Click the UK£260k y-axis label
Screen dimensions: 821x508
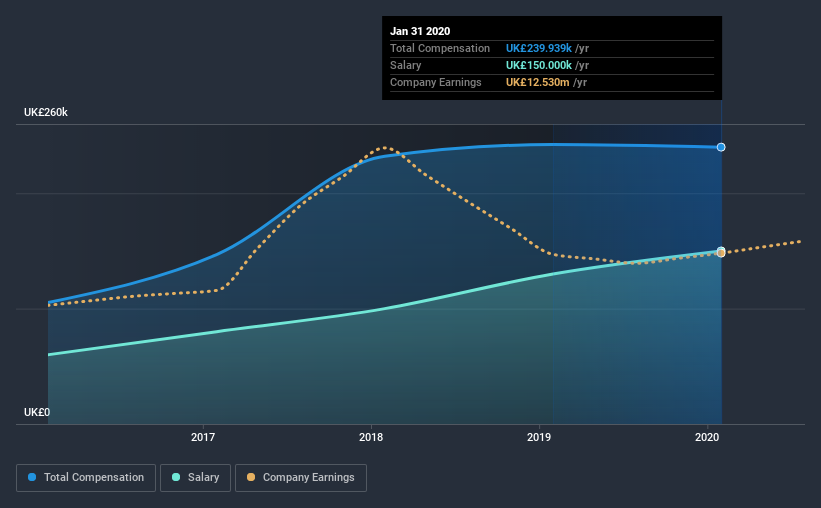(46, 113)
